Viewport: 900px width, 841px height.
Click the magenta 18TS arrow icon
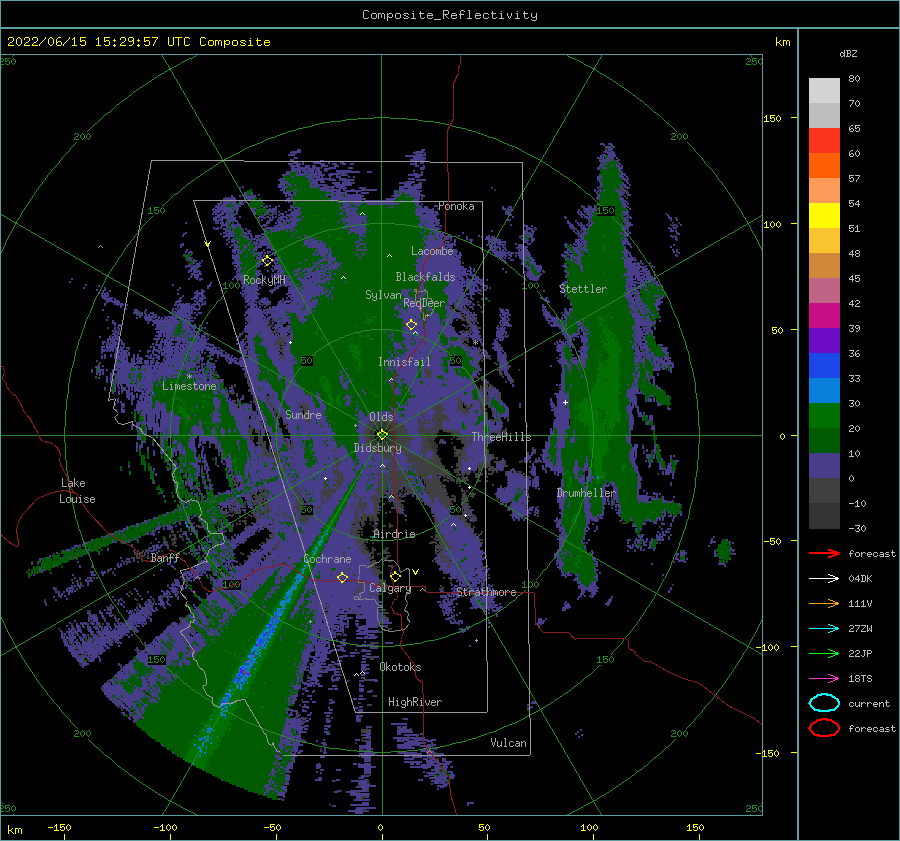click(824, 679)
